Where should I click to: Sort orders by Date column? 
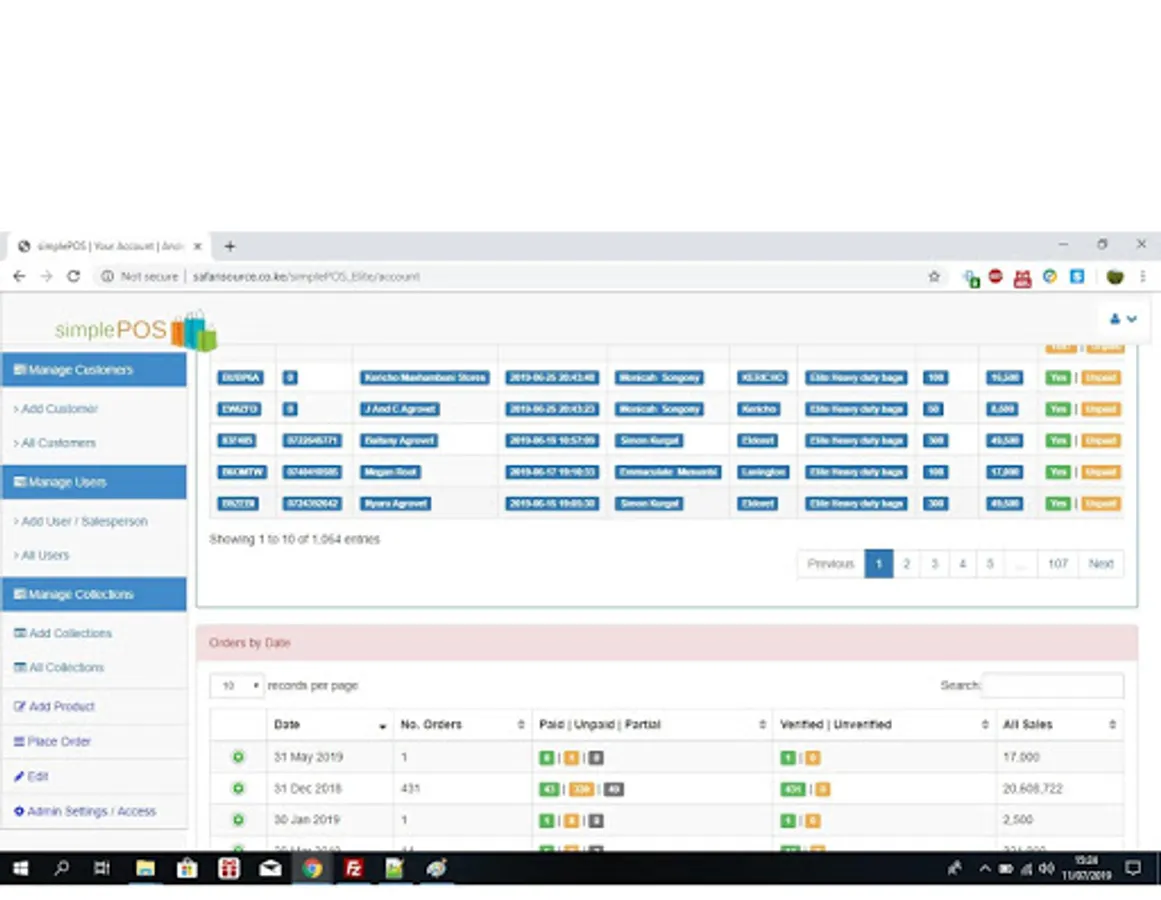[329, 725]
